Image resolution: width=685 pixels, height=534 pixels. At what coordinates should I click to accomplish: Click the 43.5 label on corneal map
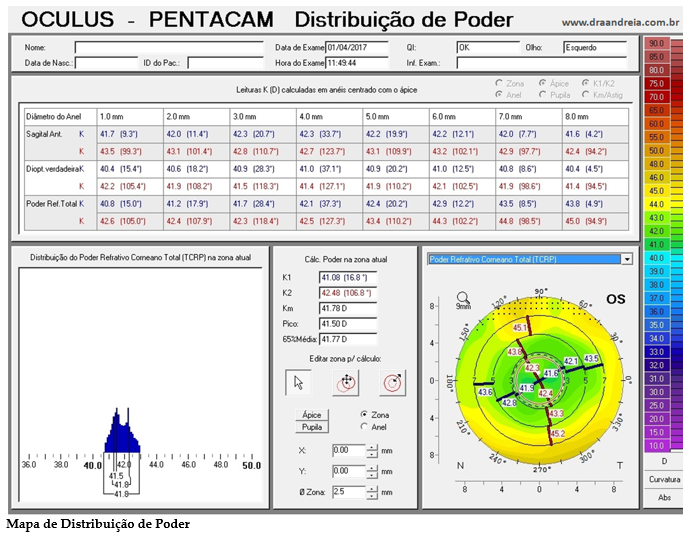[591, 359]
